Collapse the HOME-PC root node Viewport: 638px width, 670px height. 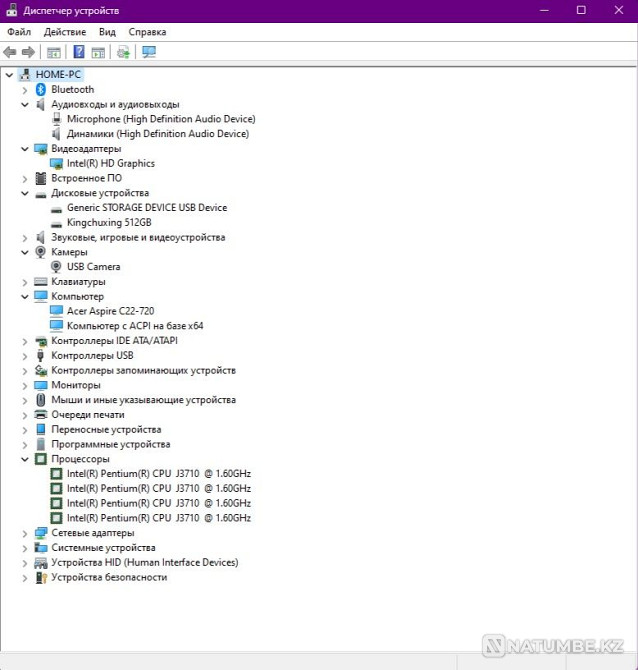[9, 75]
